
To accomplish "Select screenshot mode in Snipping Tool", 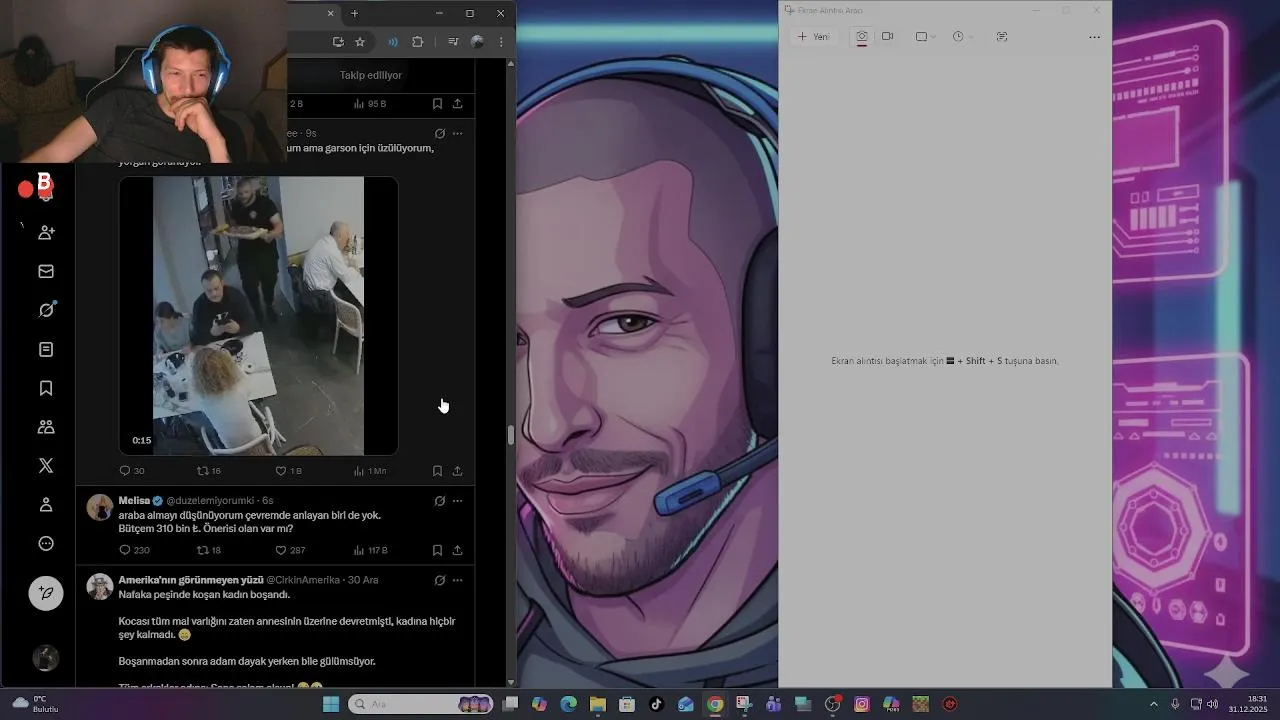I will 862,37.
